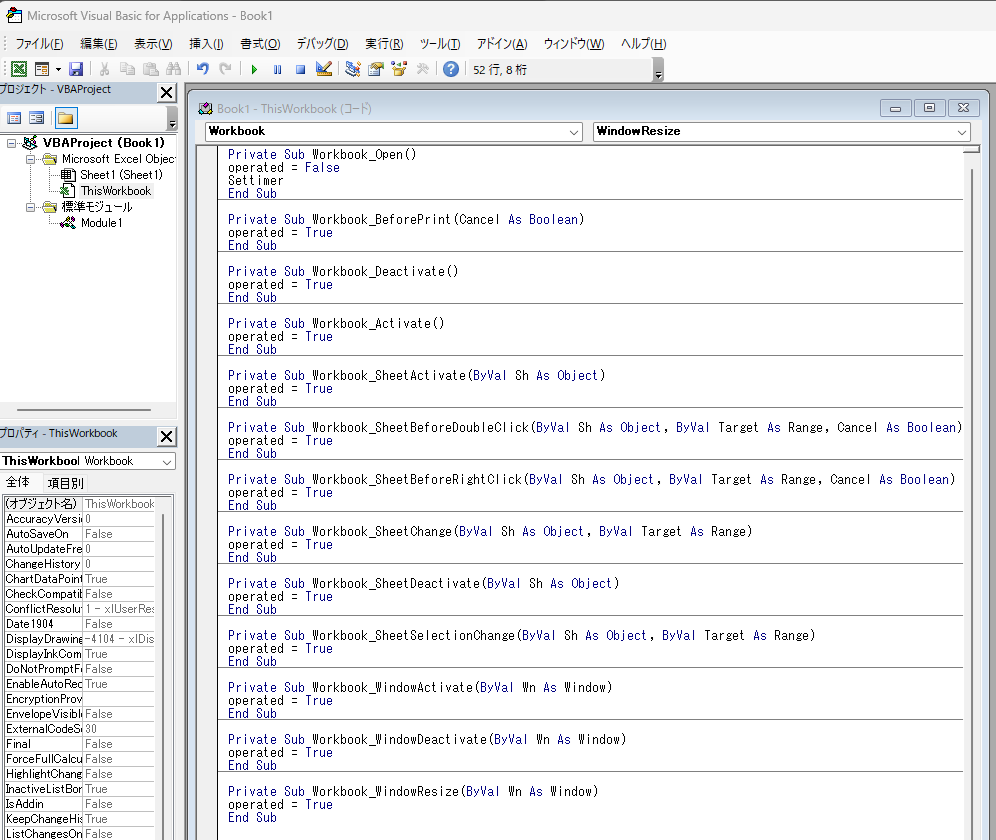This screenshot has width=996, height=840.
Task: Select Module1 in the project tree
Action: (101, 223)
